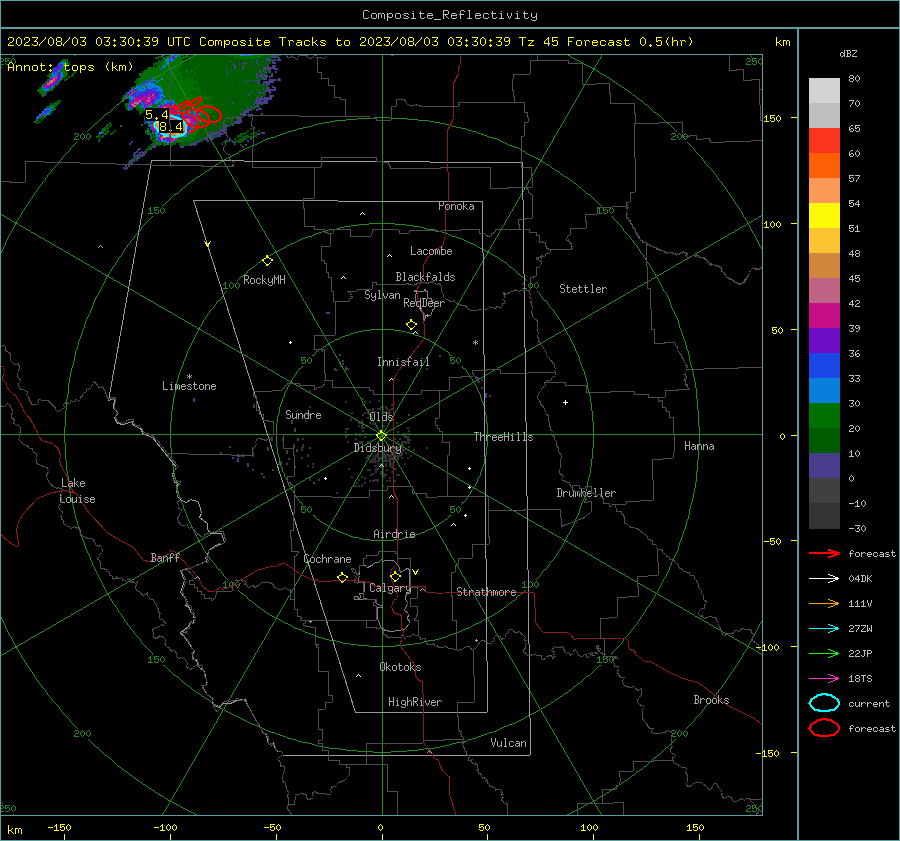Viewport: 900px width, 841px height.
Task: Click the Vulcan city label
Action: pos(509,743)
